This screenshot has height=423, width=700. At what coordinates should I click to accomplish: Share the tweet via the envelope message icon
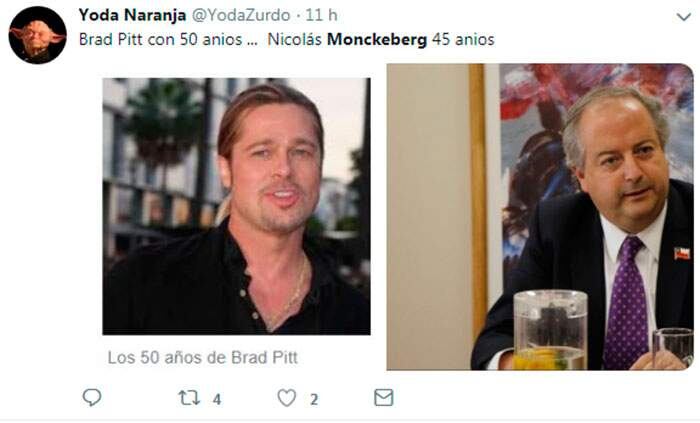pos(383,398)
